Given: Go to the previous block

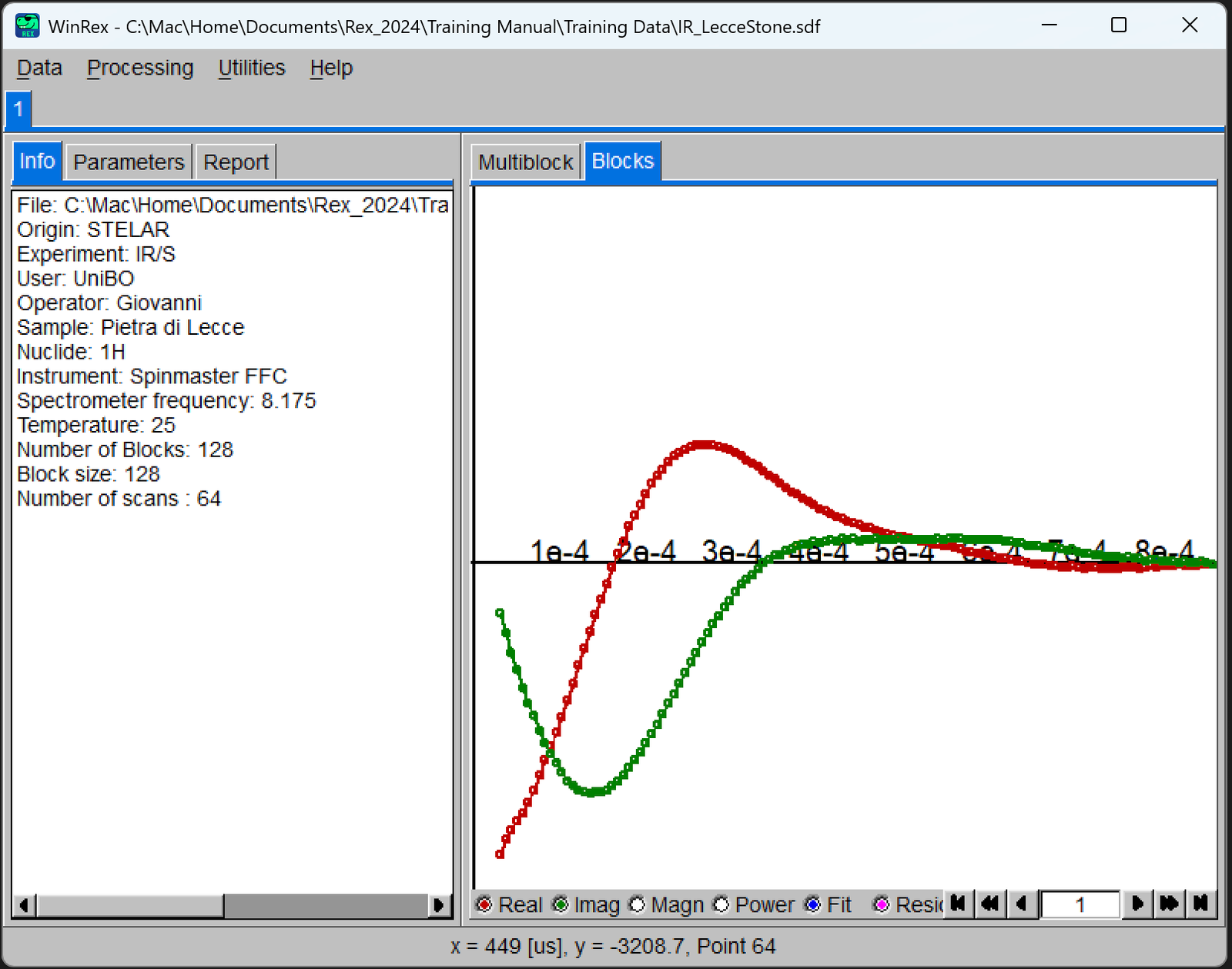Looking at the screenshot, I should [x=1022, y=904].
